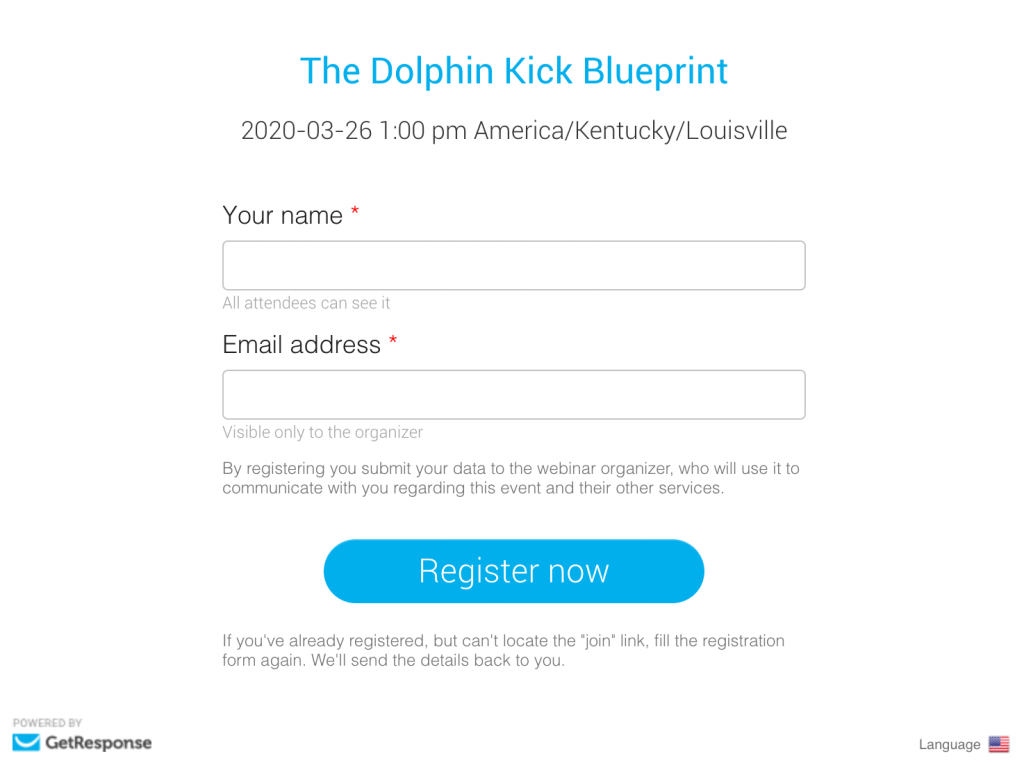The height and width of the screenshot is (763, 1024).
Task: Click the quoted "join" word in the note
Action: coord(596,640)
